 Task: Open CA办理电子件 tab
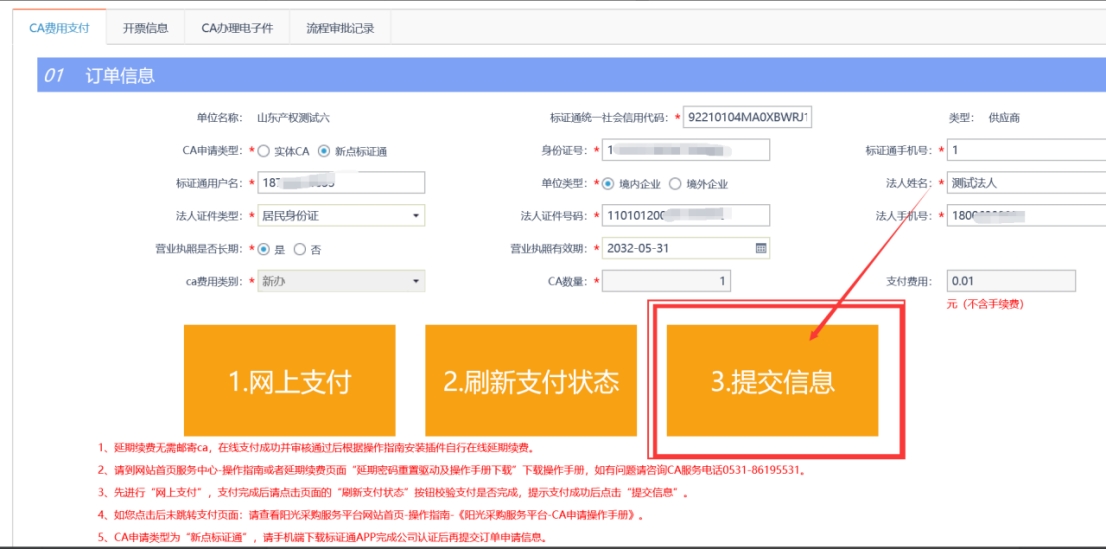(x=236, y=28)
